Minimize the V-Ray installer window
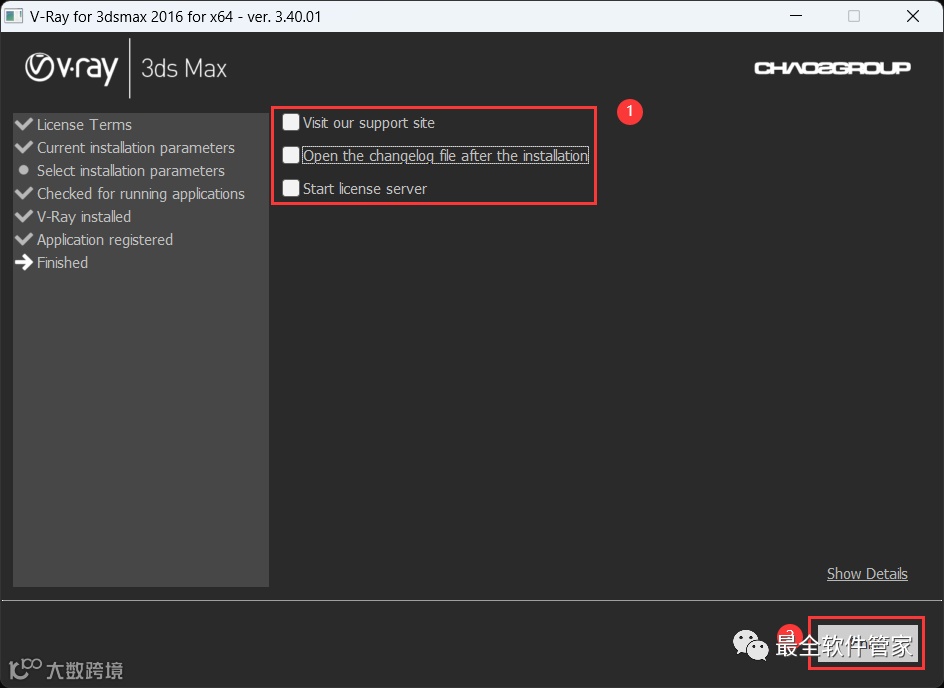 click(796, 16)
